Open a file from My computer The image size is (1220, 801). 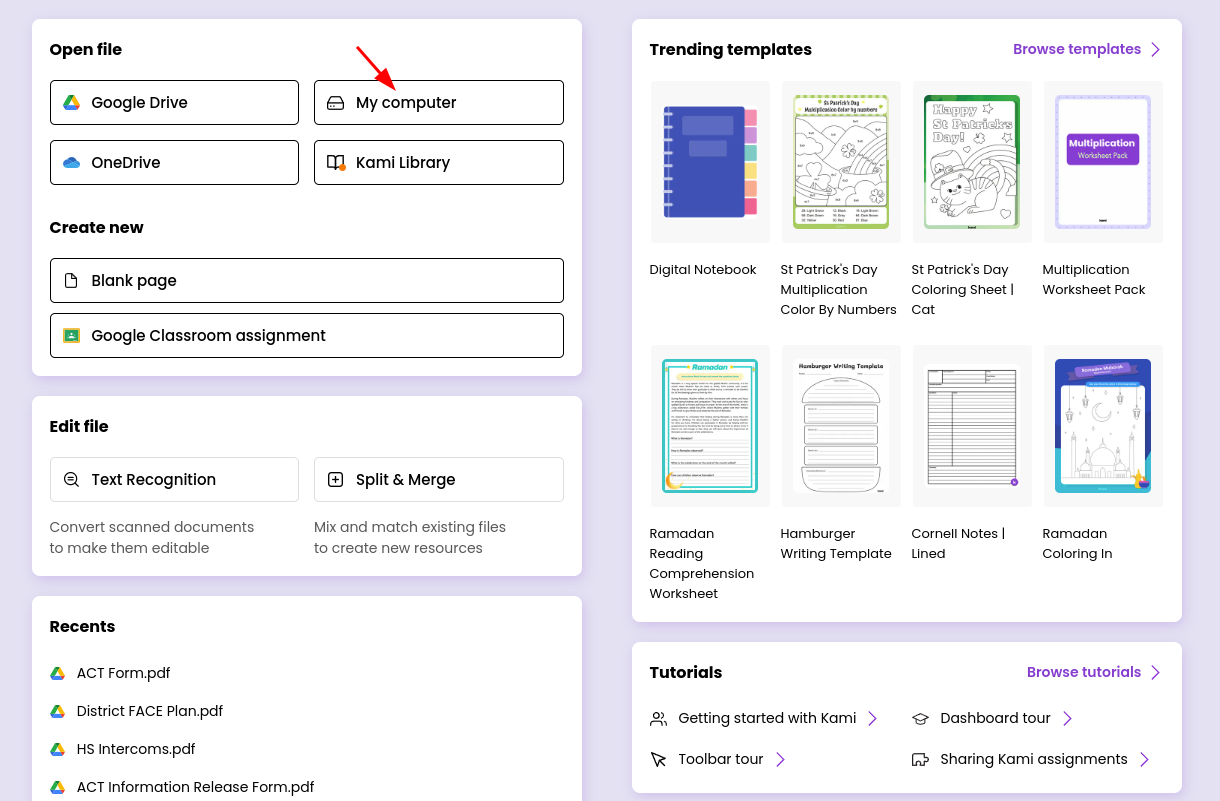[x=439, y=103]
